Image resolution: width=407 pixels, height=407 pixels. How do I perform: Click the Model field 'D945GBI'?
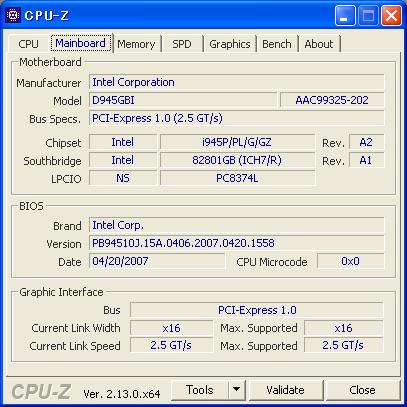(x=183, y=100)
